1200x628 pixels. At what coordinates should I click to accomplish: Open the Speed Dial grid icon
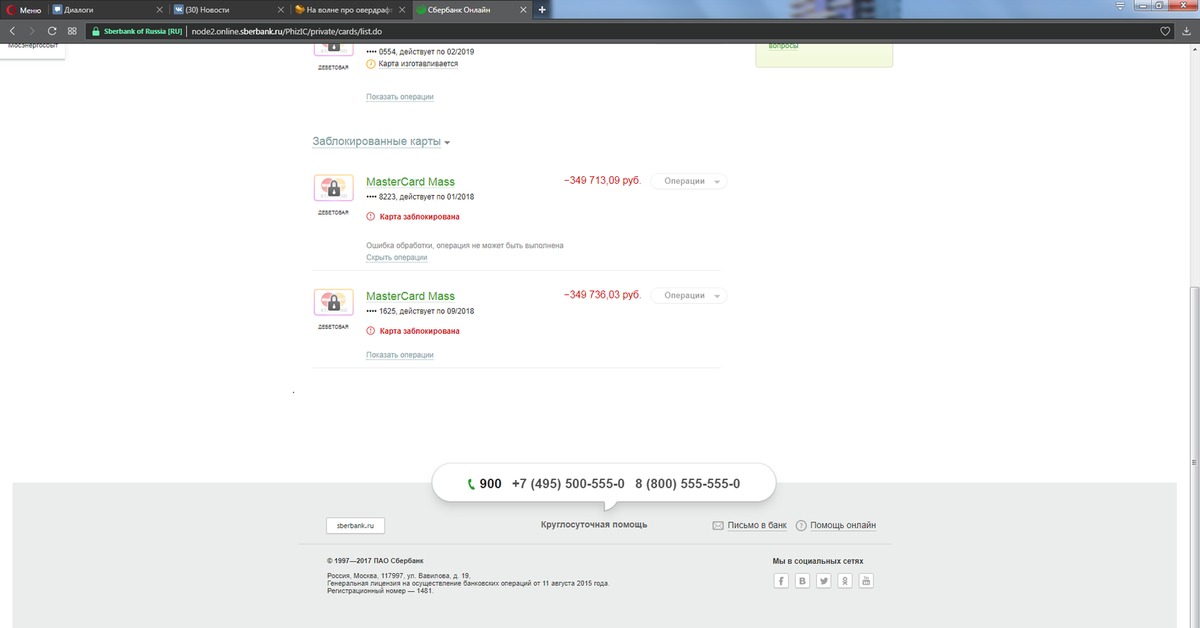click(72, 31)
